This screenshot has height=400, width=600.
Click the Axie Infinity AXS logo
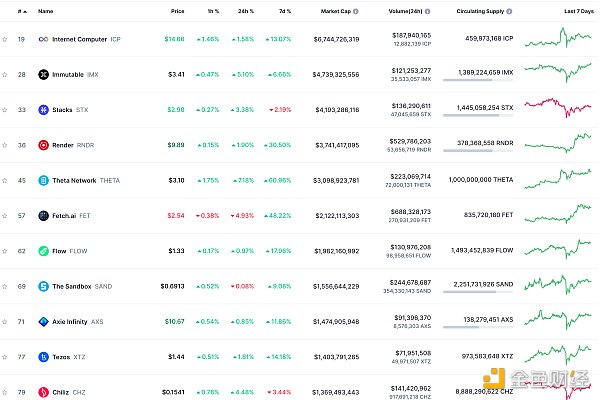(x=42, y=322)
